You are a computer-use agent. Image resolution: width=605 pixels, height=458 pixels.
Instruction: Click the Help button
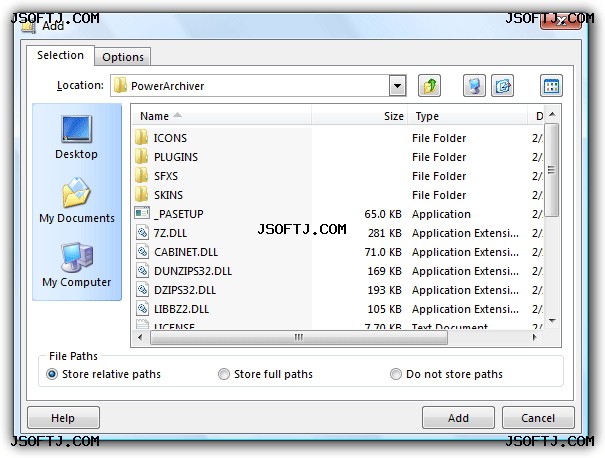pos(63,417)
